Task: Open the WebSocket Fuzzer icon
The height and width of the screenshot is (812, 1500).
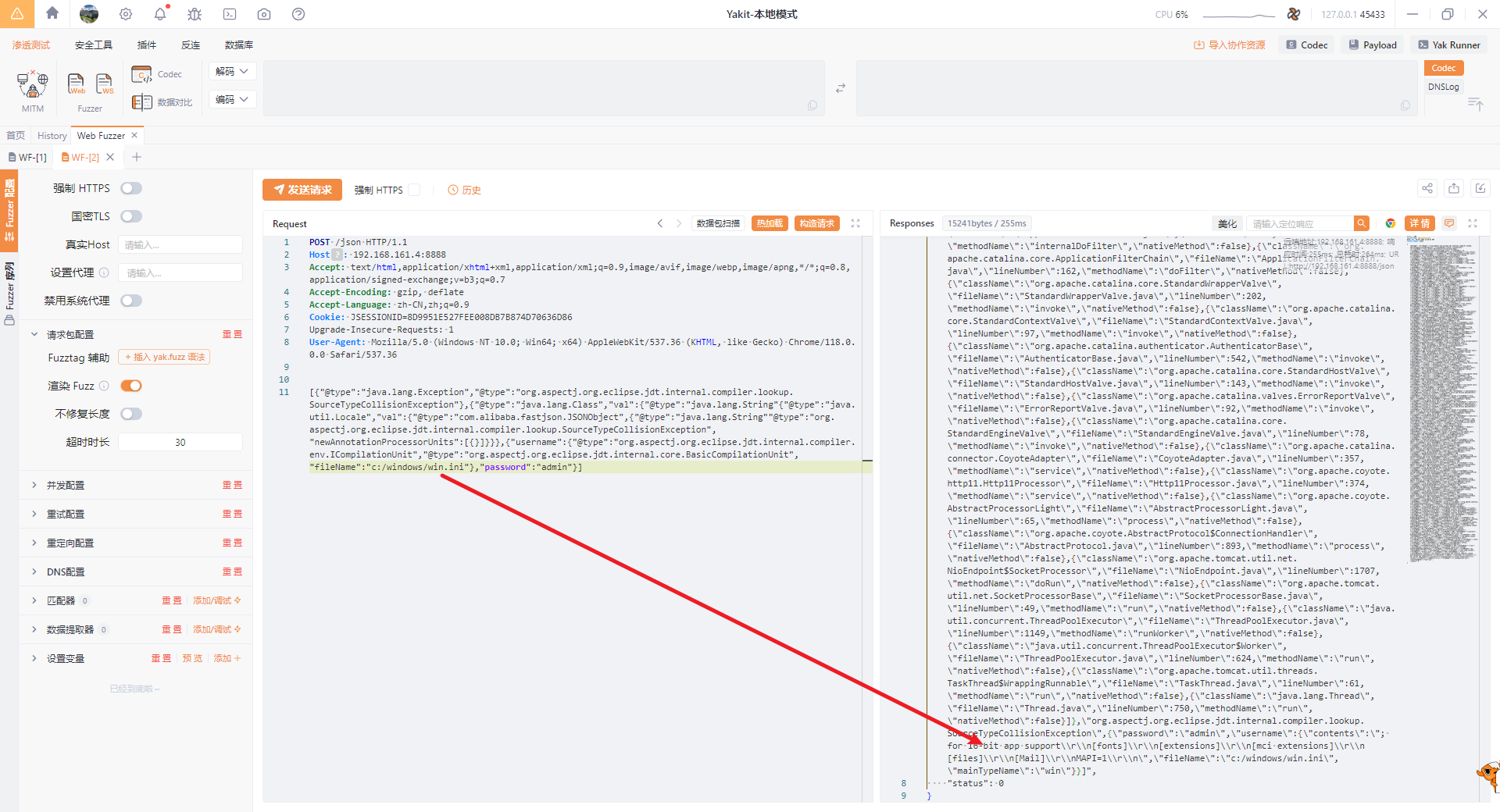Action: (x=104, y=84)
